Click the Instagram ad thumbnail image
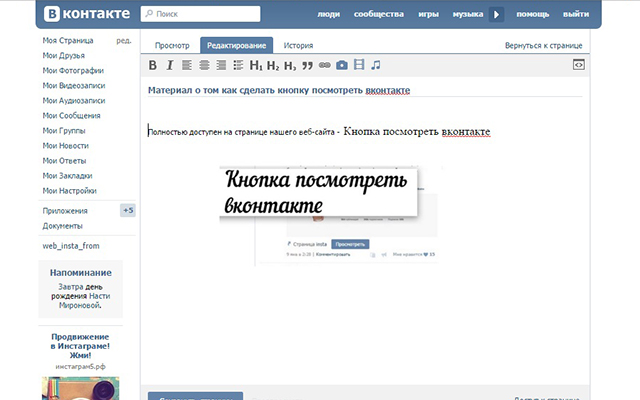The width and height of the screenshot is (640, 400). (80, 388)
